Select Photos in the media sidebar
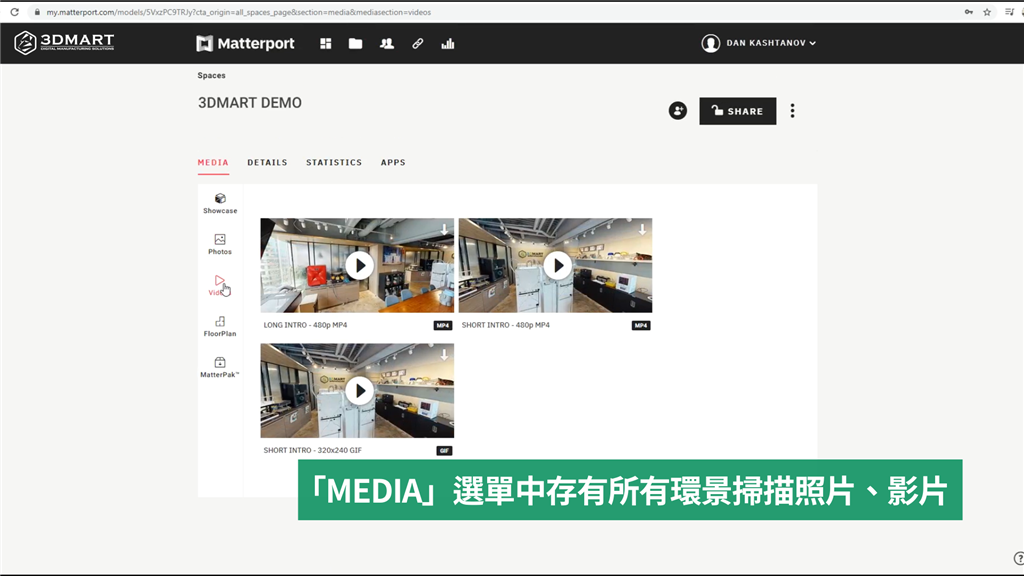 pos(220,244)
